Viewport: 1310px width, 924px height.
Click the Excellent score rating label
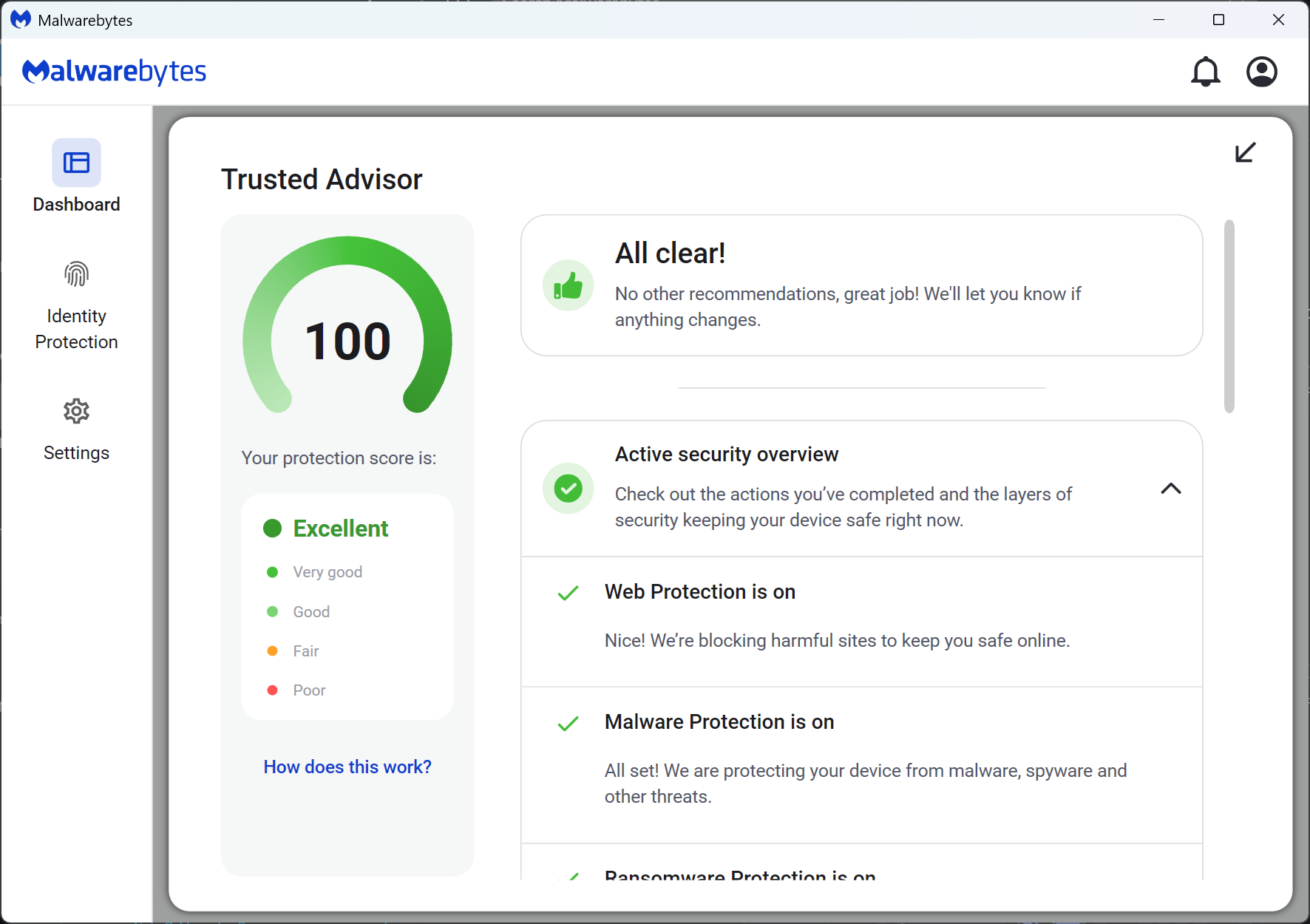[x=340, y=529]
